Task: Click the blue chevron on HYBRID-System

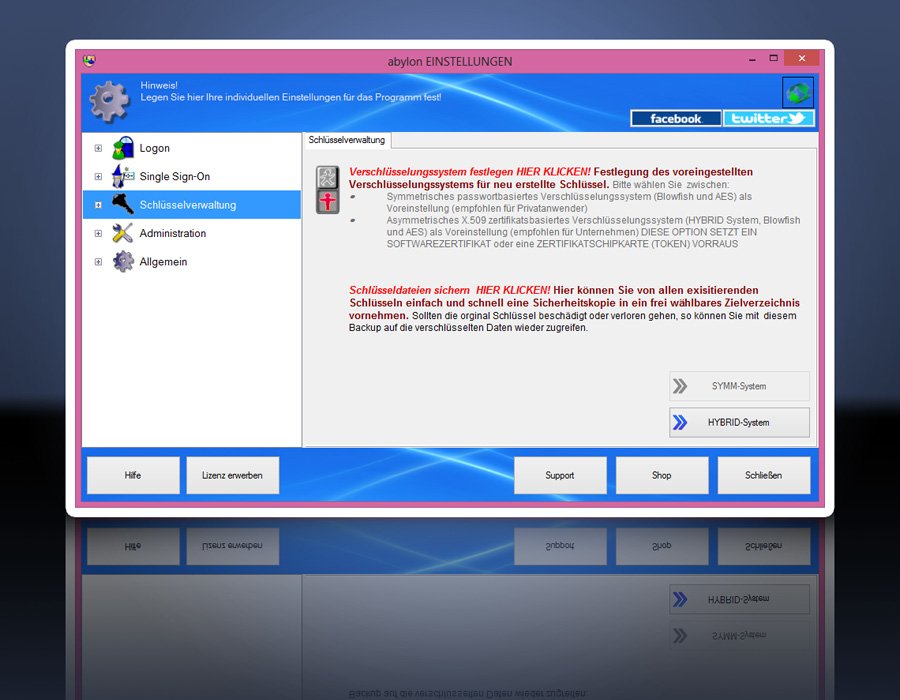Action: click(680, 422)
